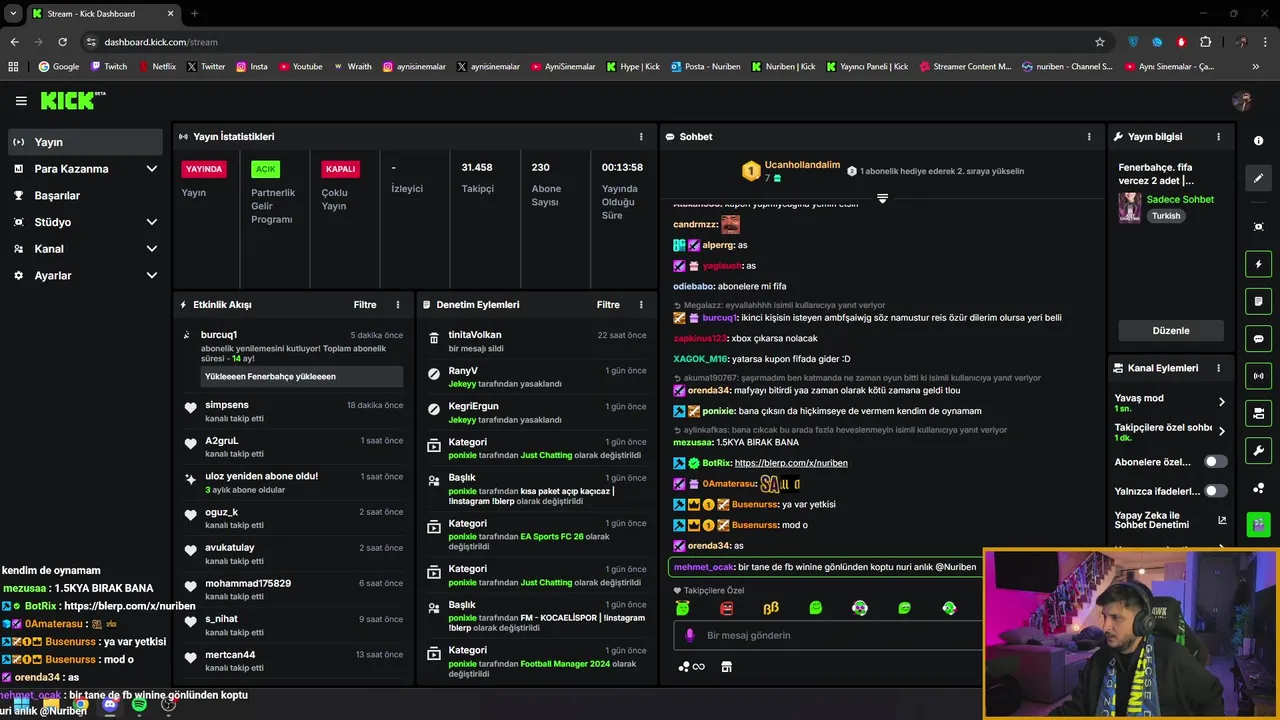Image resolution: width=1280 pixels, height=720 pixels.
Task: Click the purple microphone icon in message box
Action: coord(689,636)
